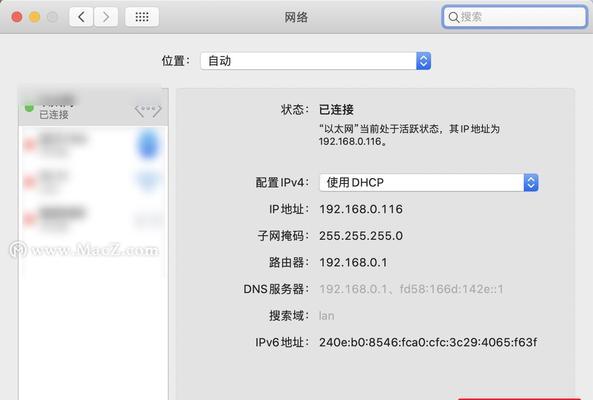Click the 路由器 label
This screenshot has width=593, height=400.
(x=289, y=262)
